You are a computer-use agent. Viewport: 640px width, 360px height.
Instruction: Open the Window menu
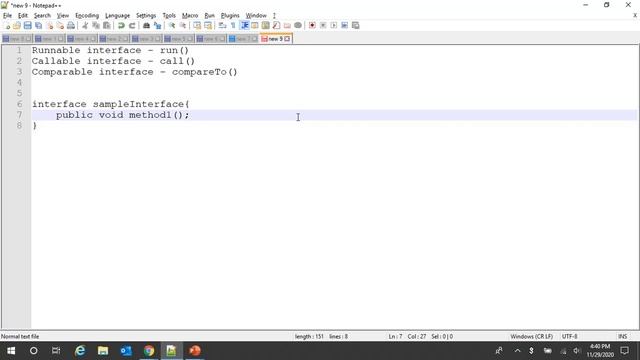click(256, 16)
